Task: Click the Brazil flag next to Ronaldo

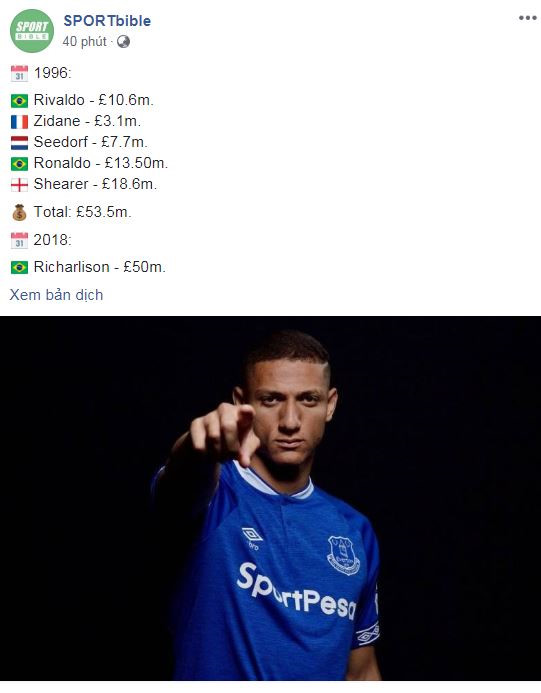Action: pos(19,164)
